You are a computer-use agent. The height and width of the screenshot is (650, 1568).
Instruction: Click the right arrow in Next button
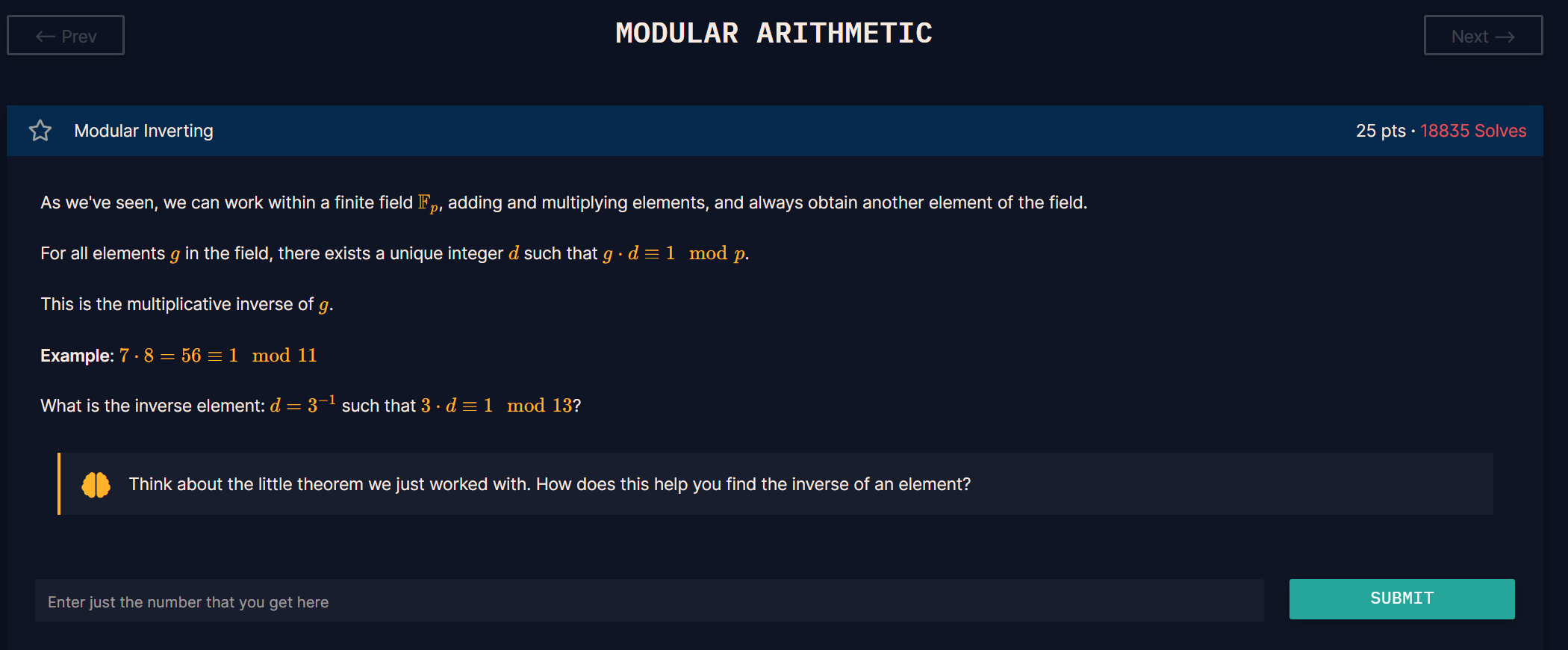pos(1505,37)
